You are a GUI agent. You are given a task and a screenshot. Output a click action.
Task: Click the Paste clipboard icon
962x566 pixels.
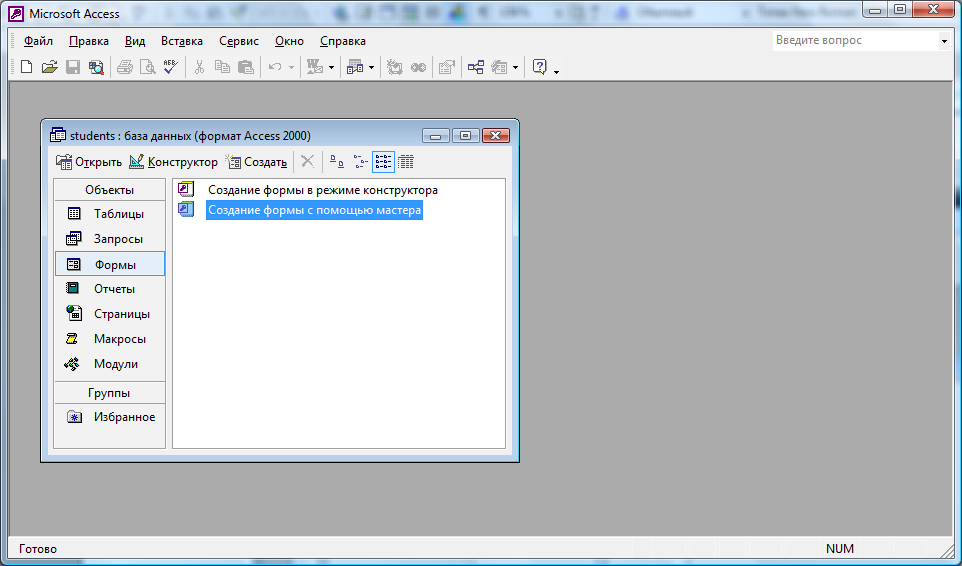(245, 67)
